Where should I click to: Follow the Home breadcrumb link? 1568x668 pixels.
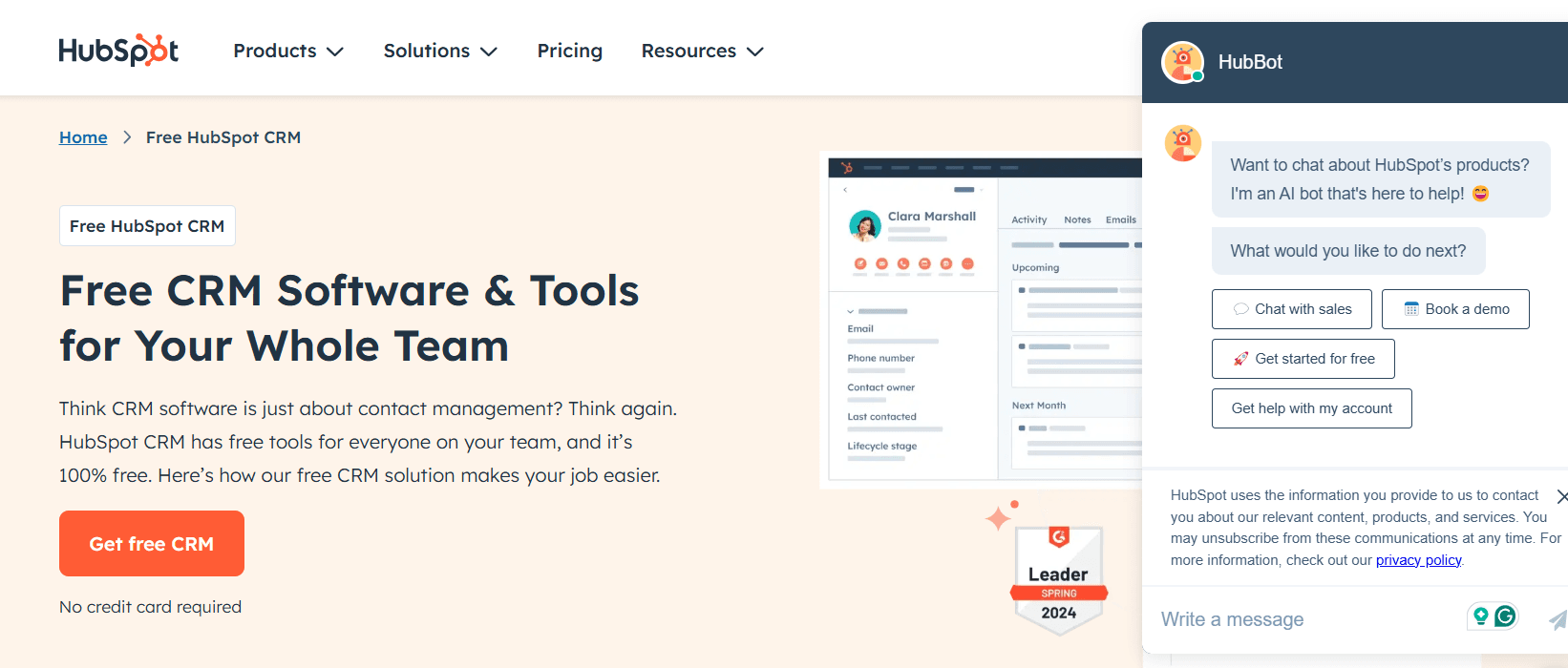pyautogui.click(x=83, y=137)
